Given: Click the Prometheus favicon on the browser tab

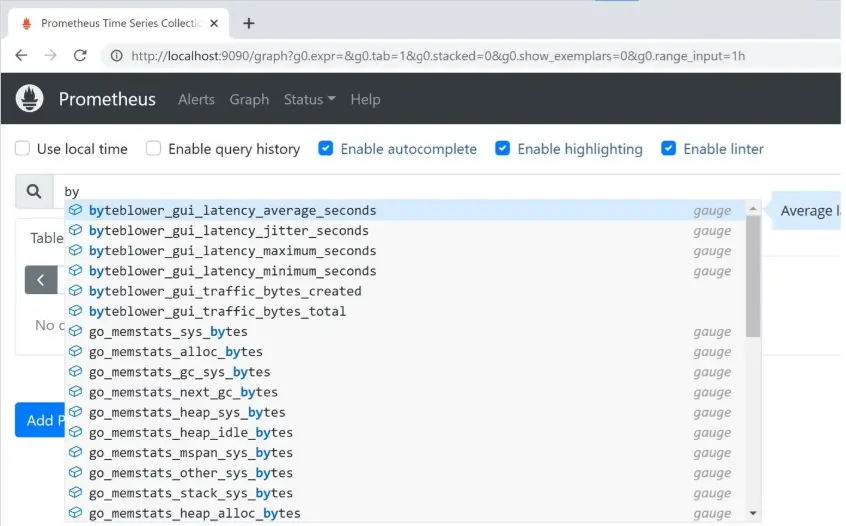Looking at the screenshot, I should pyautogui.click(x=26, y=23).
